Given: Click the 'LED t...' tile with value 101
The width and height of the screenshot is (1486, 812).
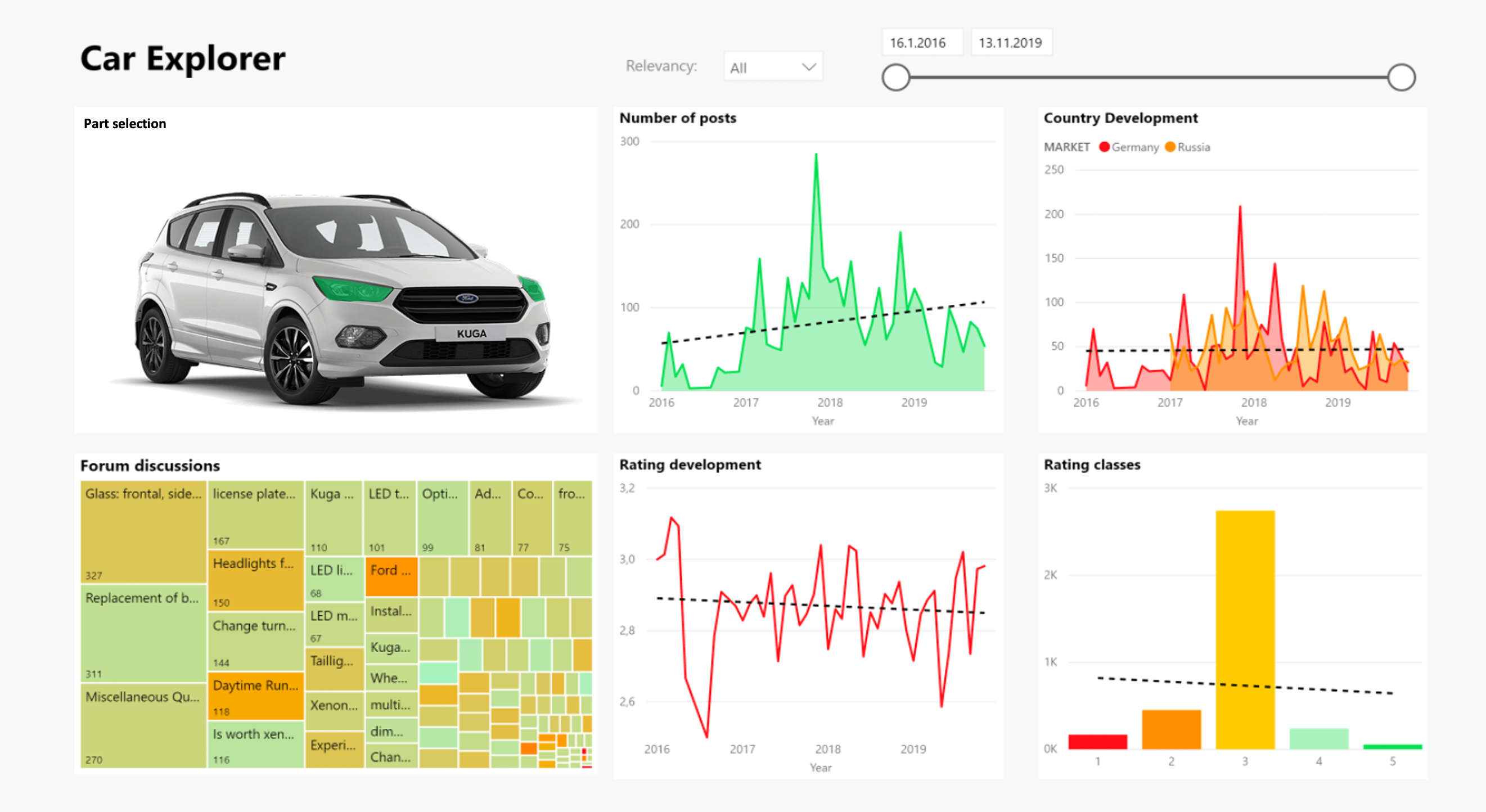Looking at the screenshot, I should (x=390, y=518).
